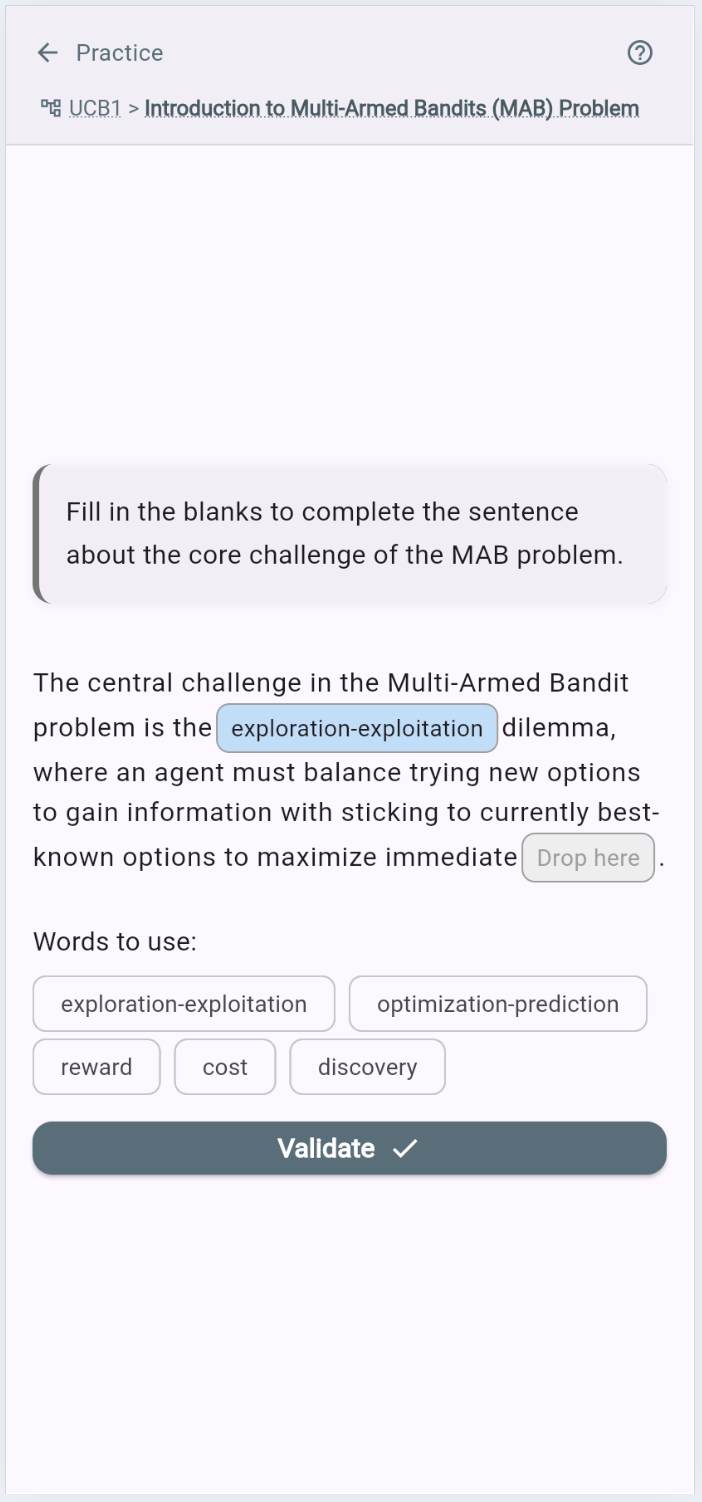The image size is (702, 1502).
Task: Select the 'reward' word chip
Action: coord(96,1067)
